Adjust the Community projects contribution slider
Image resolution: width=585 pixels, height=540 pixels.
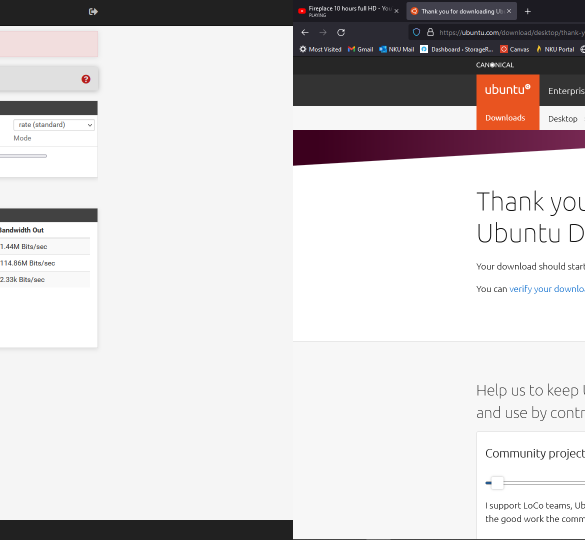point(497,483)
